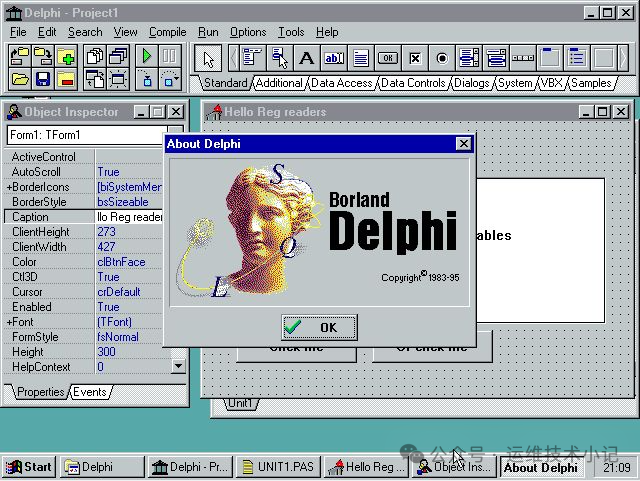Select the Label component (letter A) in palette
The height and width of the screenshot is (481, 640).
pos(307,58)
